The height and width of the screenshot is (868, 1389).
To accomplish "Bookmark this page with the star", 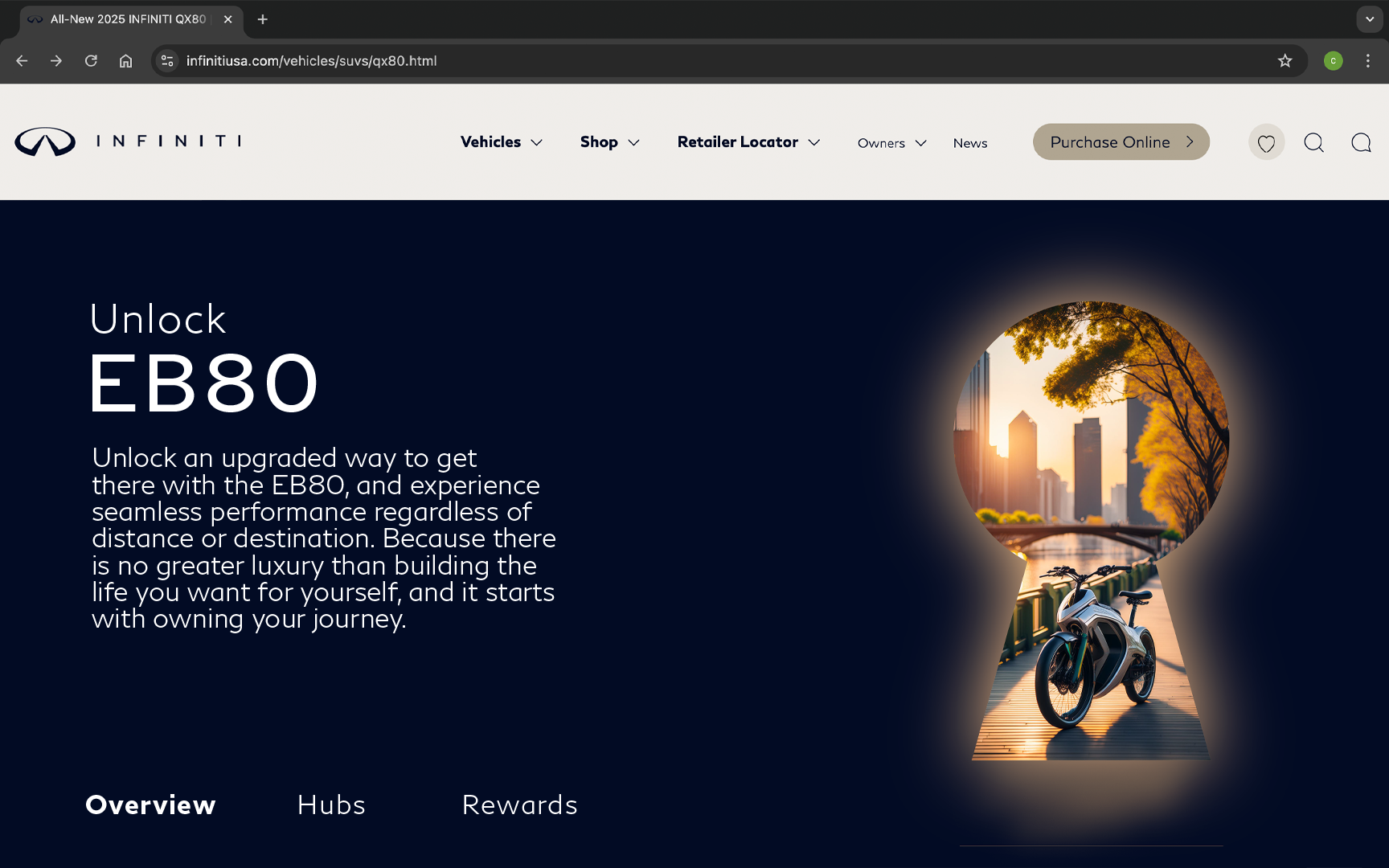I will pos(1285,61).
